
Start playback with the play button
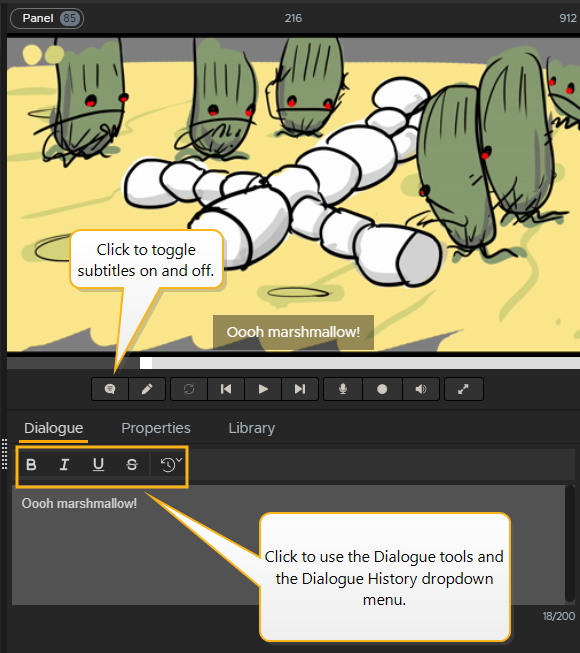pyautogui.click(x=263, y=389)
